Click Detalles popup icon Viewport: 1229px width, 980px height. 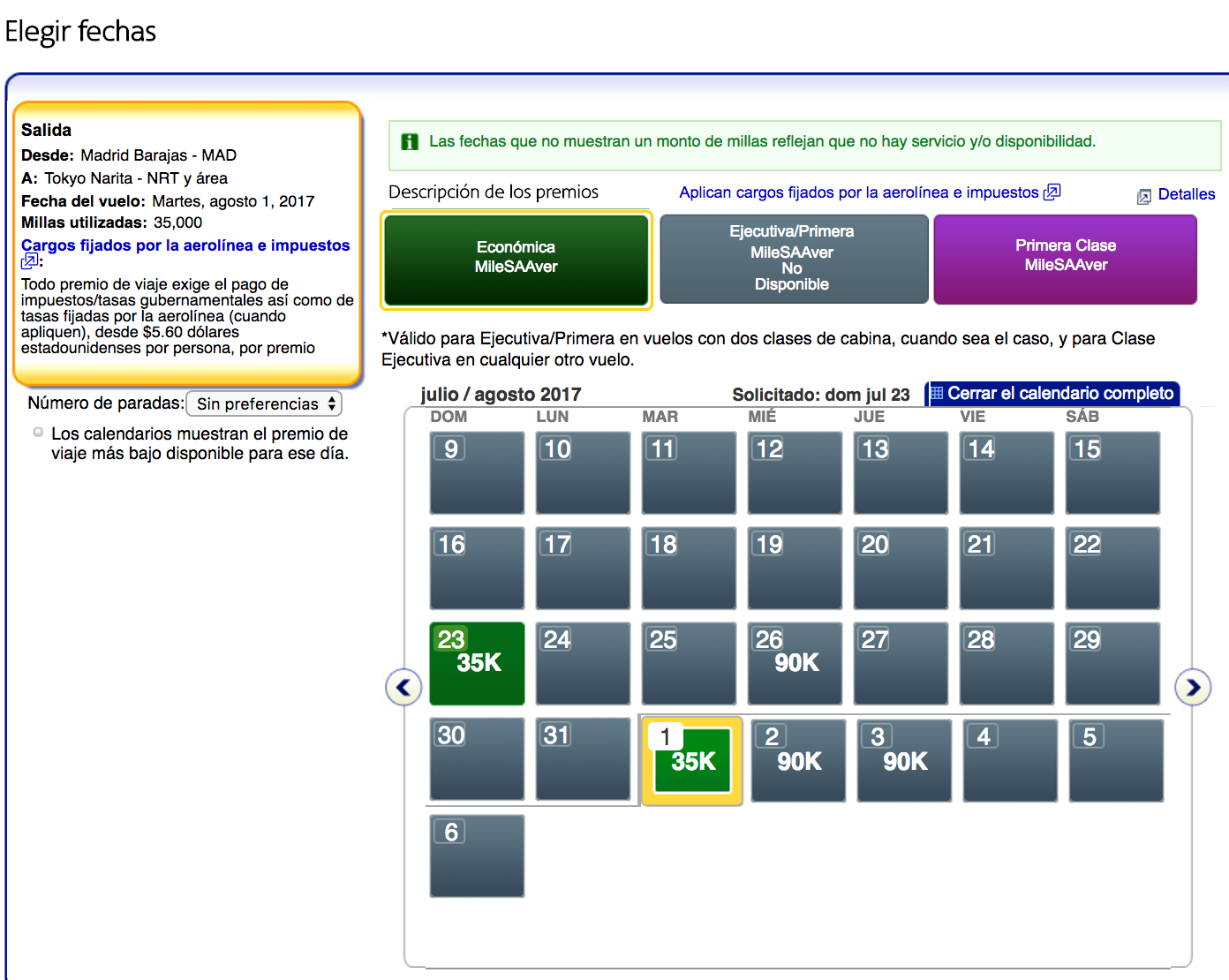1144,196
